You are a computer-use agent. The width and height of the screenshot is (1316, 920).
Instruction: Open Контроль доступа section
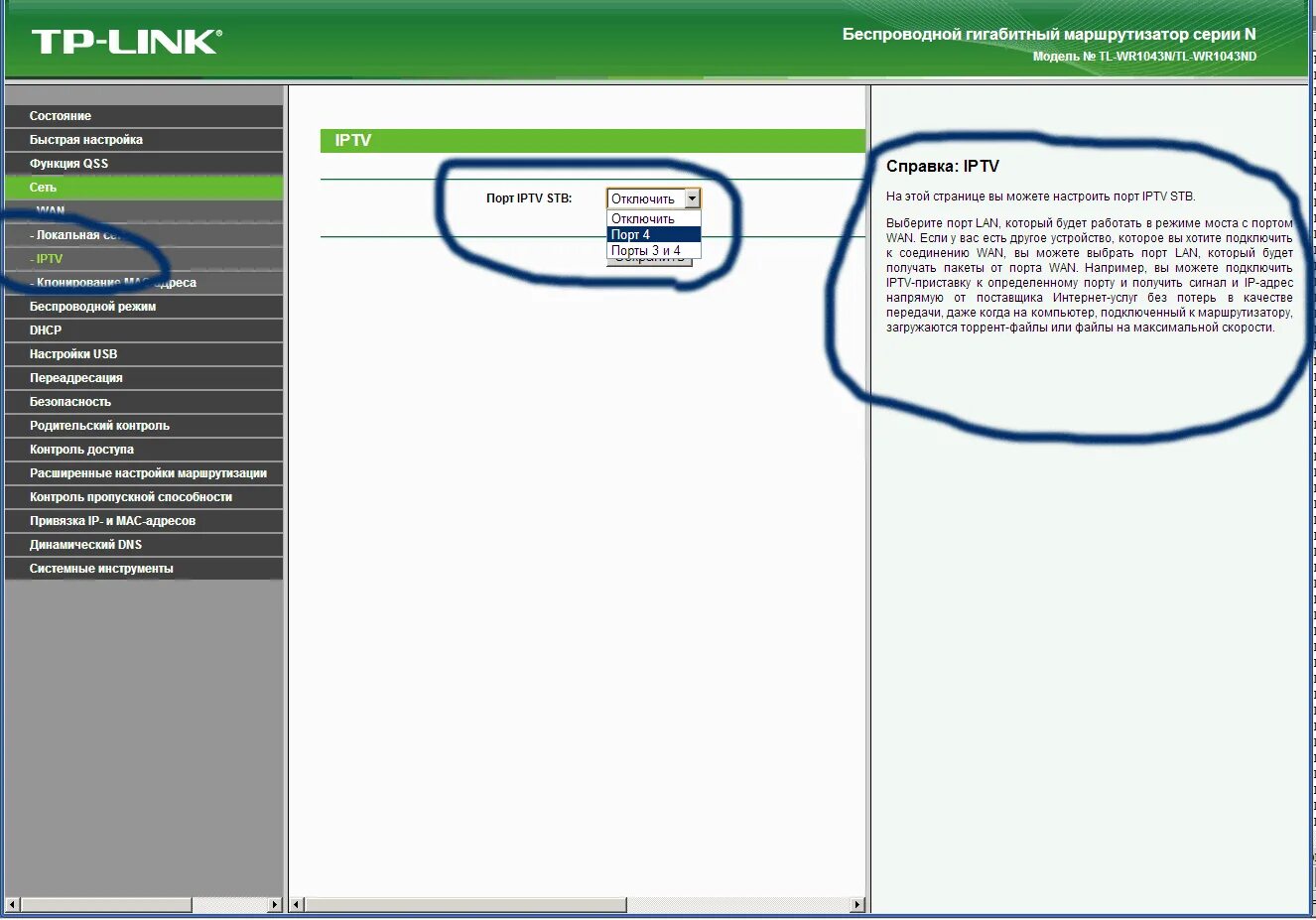click(x=144, y=450)
